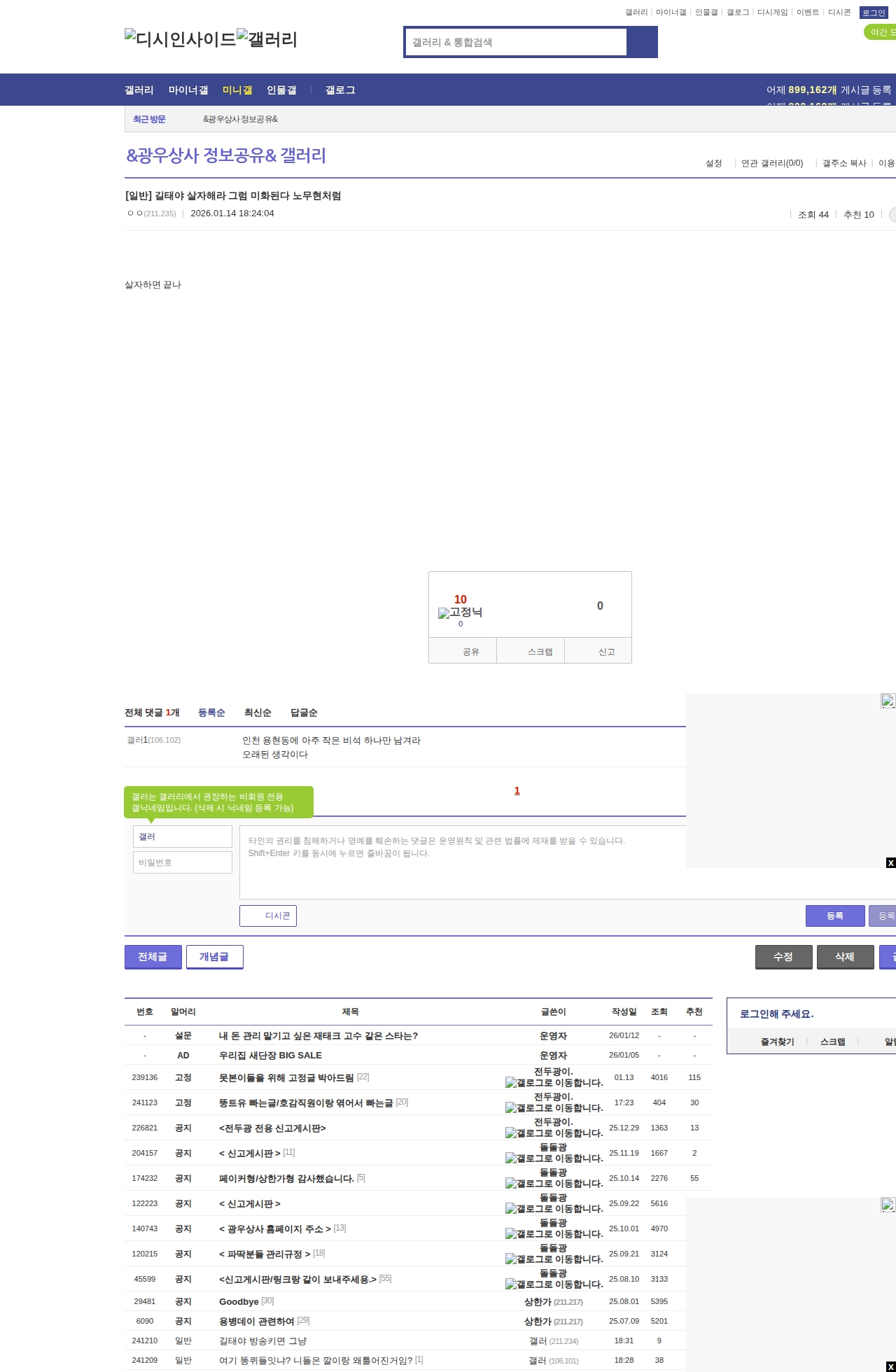Click 갤주소 복사 link
Image resolution: width=896 pixels, height=1372 pixels.
[x=844, y=163]
